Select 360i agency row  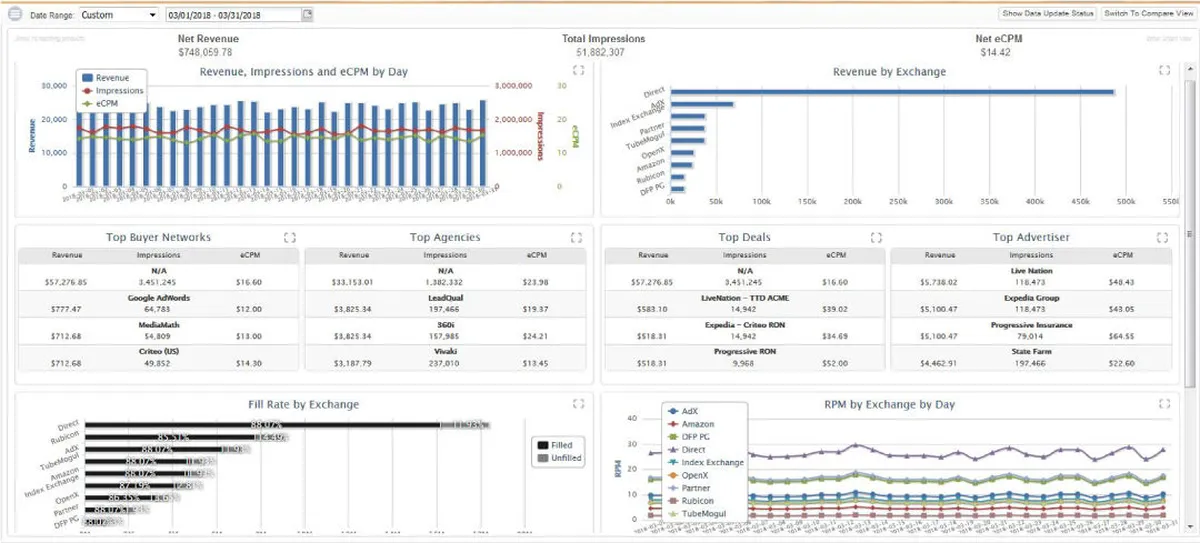pos(445,331)
